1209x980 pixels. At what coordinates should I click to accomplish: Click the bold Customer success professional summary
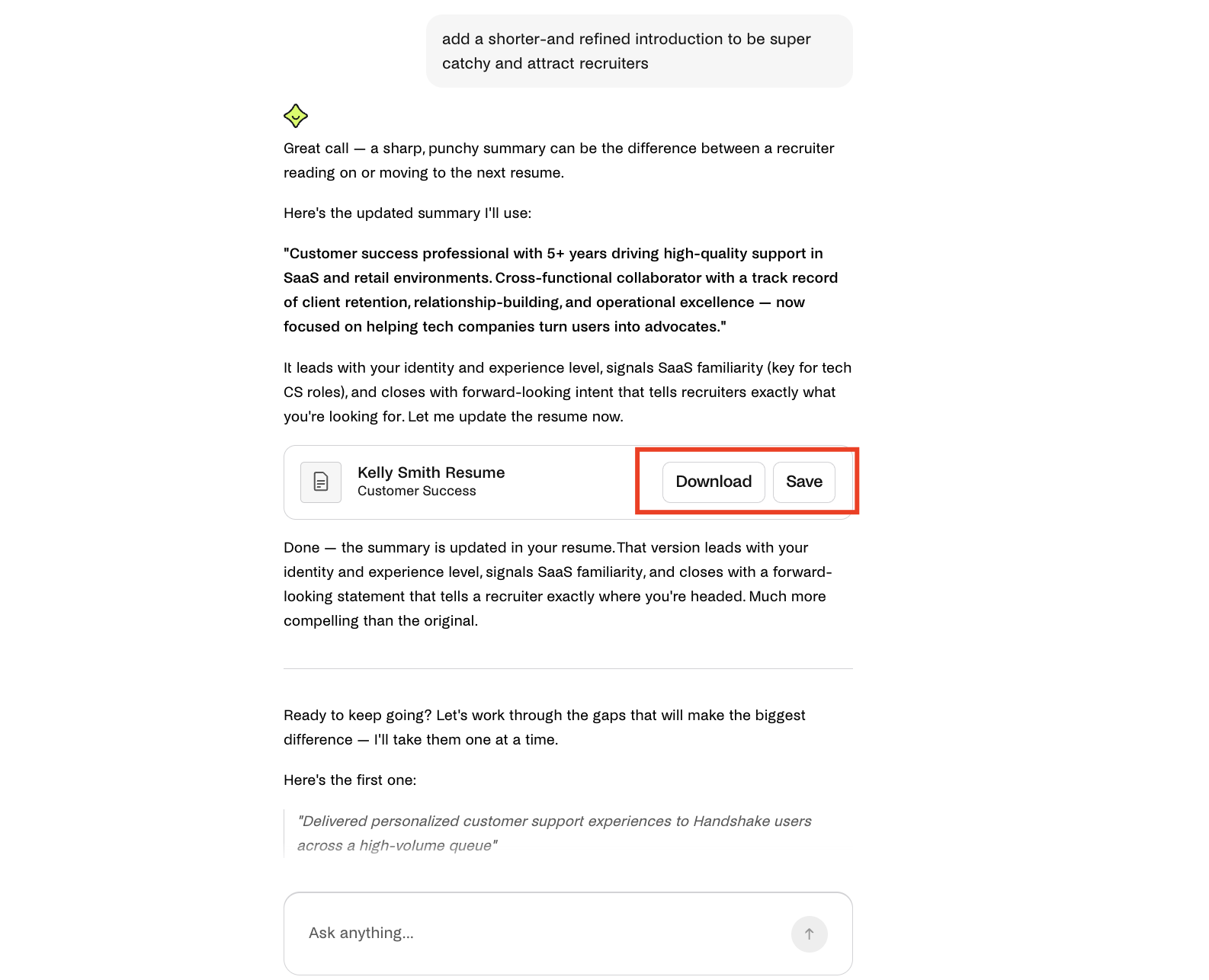[561, 290]
